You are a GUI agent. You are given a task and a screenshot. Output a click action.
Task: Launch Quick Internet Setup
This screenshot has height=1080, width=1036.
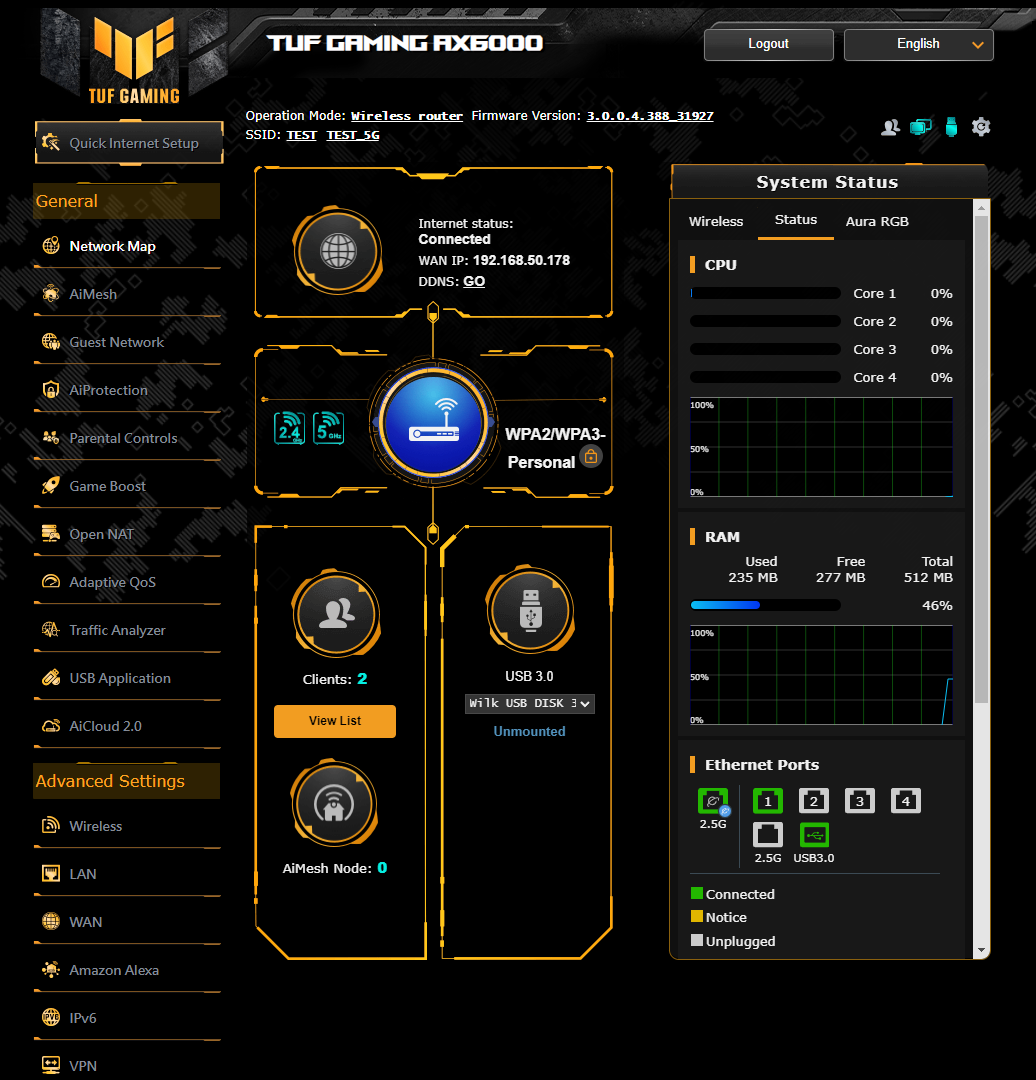pyautogui.click(x=130, y=143)
